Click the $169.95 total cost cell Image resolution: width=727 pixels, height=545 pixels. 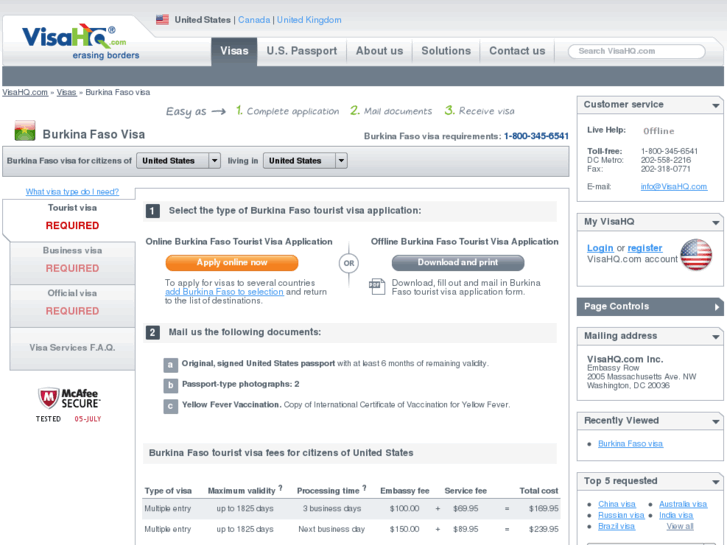[x=543, y=509]
